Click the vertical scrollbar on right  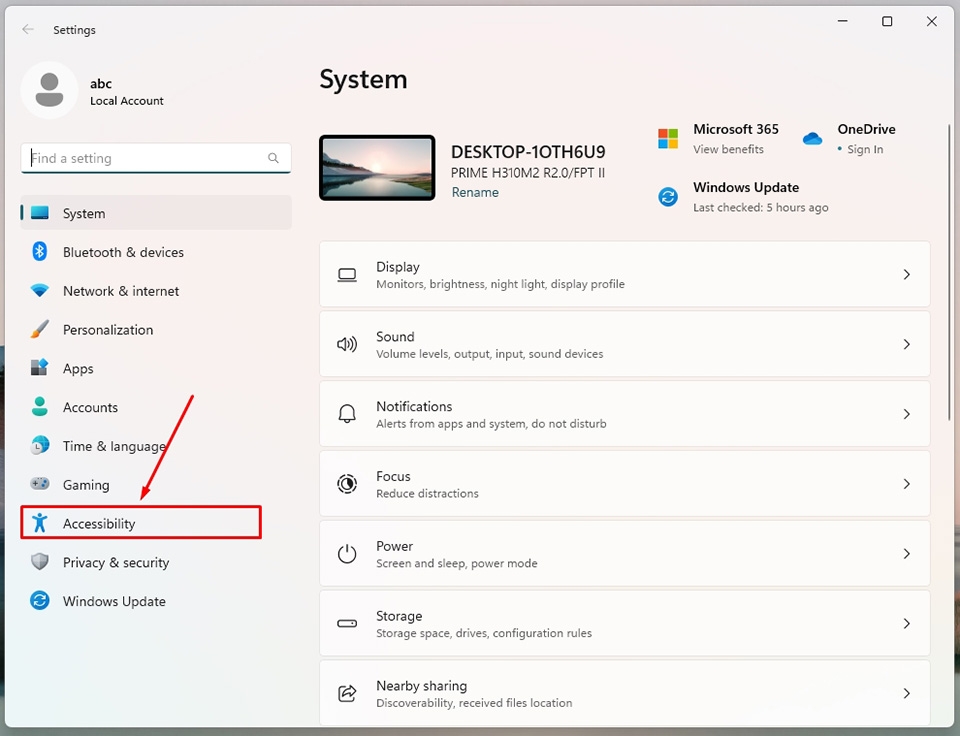[x=949, y=272]
